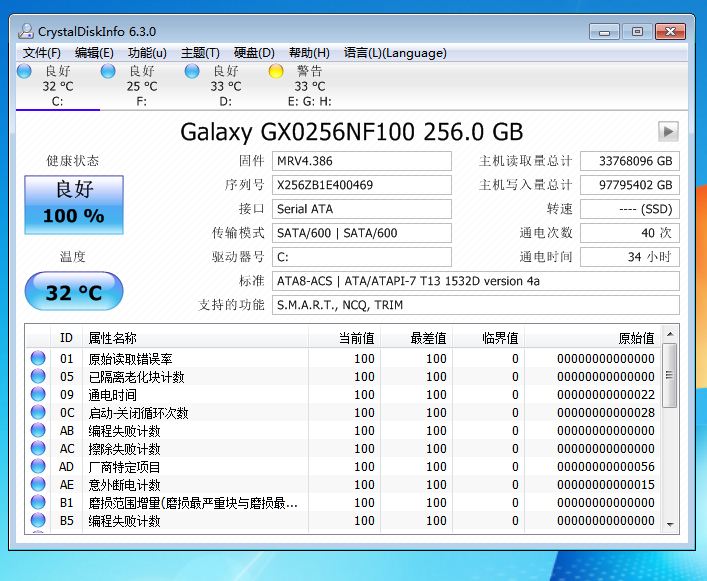
Task: Select the yellow warning orb for E: G: H:
Action: (x=276, y=71)
